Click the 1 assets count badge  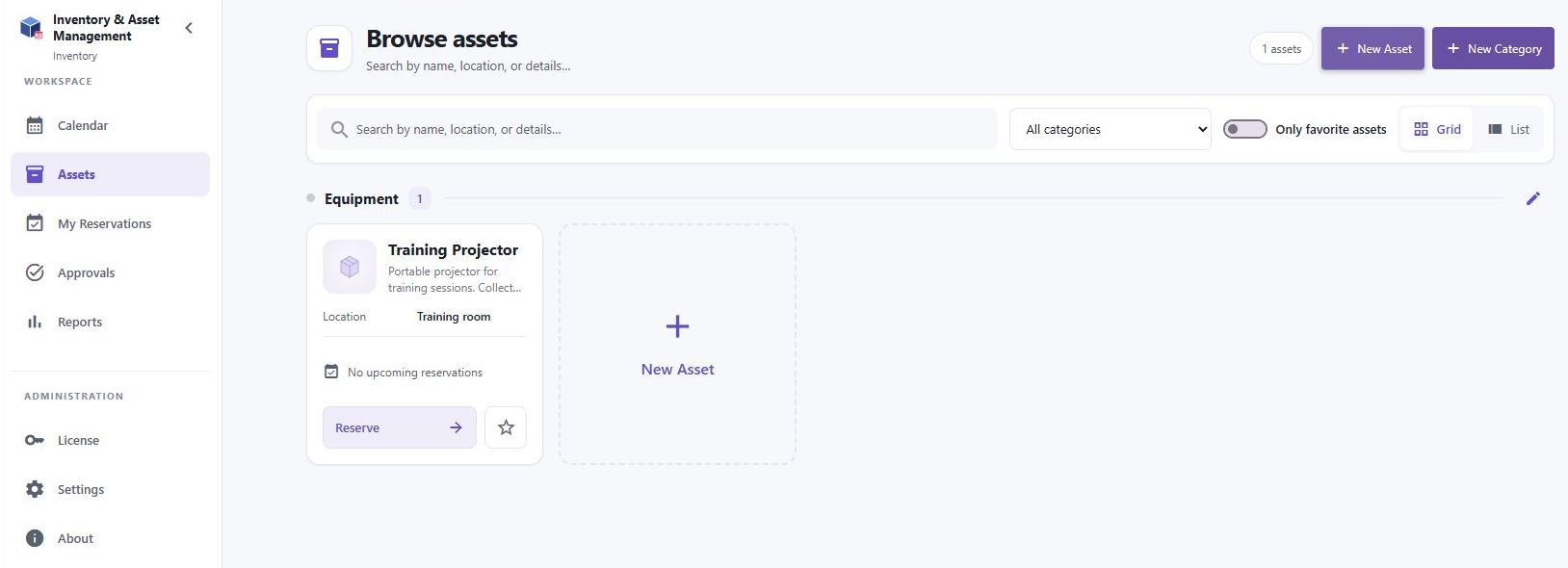pyautogui.click(x=1281, y=48)
